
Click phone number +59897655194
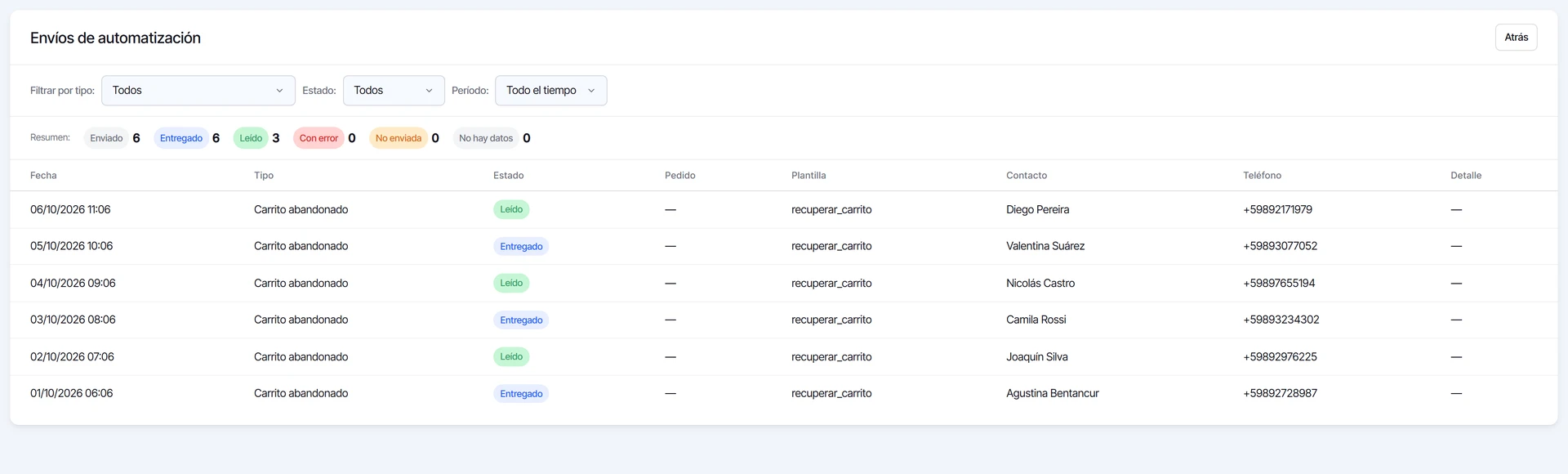pyautogui.click(x=1279, y=284)
